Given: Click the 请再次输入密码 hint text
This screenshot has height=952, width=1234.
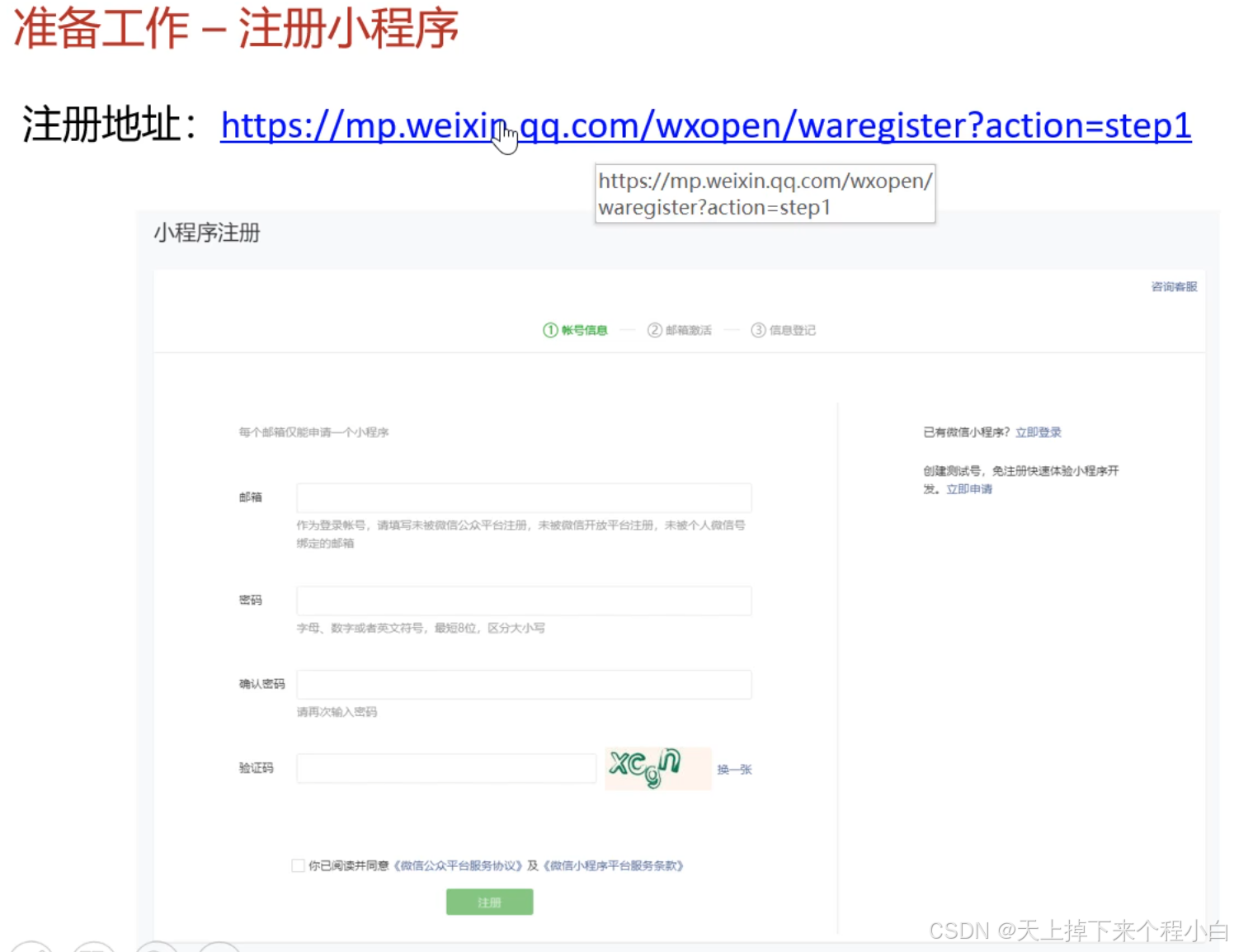Looking at the screenshot, I should (337, 712).
